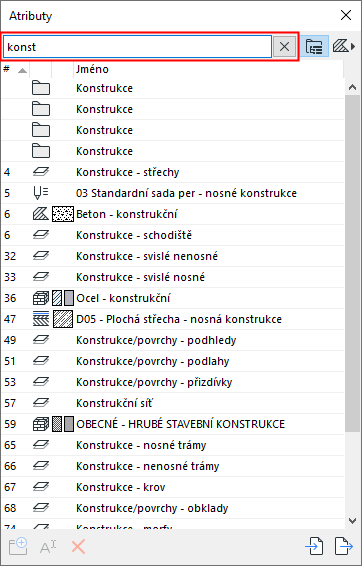Screen dimensions: 362x566
Task: Select 'Konstrukce/povrchy - přizdívky' entry
Action: coord(154,382)
